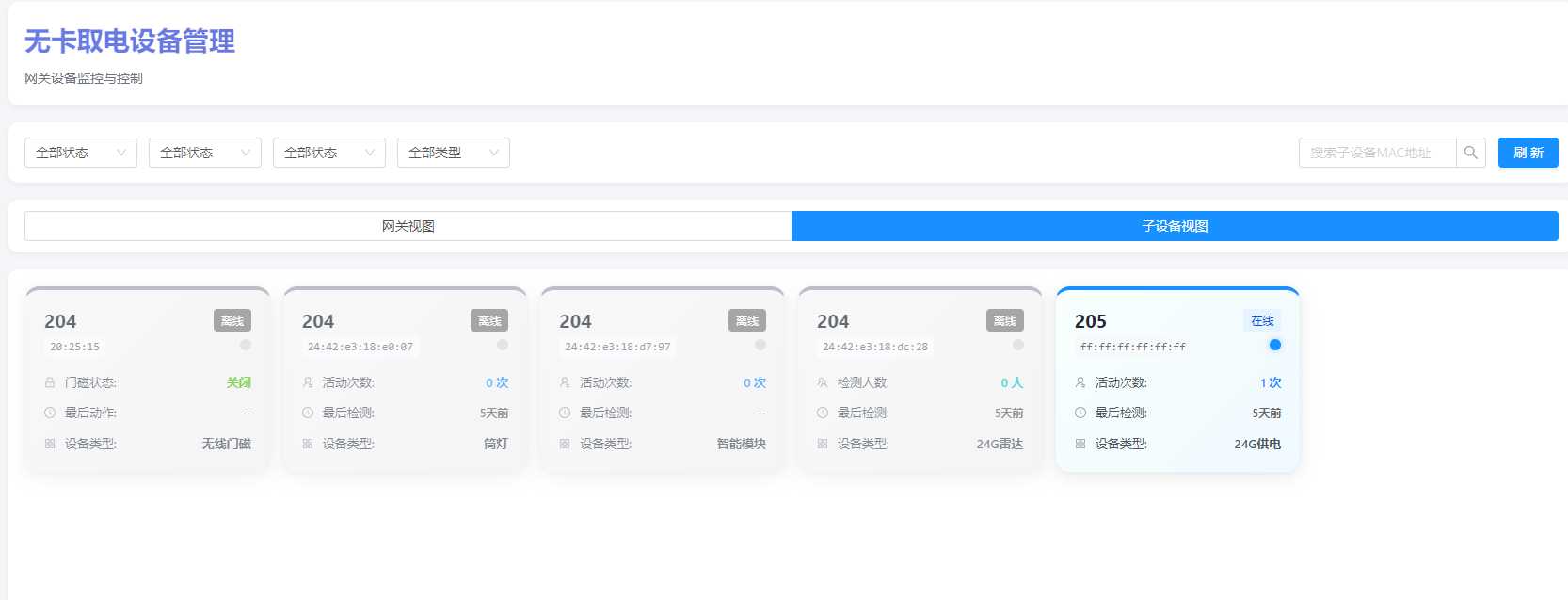Click the lock icon beside 门磁状态
The height and width of the screenshot is (600, 1568).
tap(50, 382)
